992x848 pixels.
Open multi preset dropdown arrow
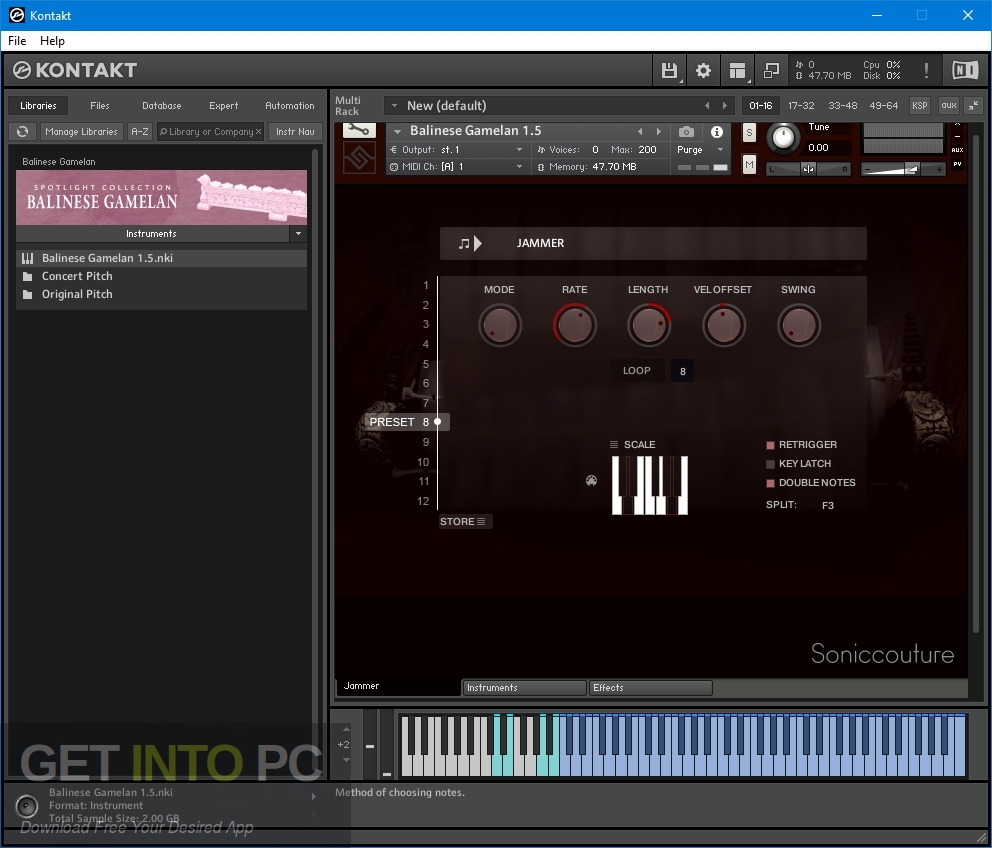(x=394, y=106)
